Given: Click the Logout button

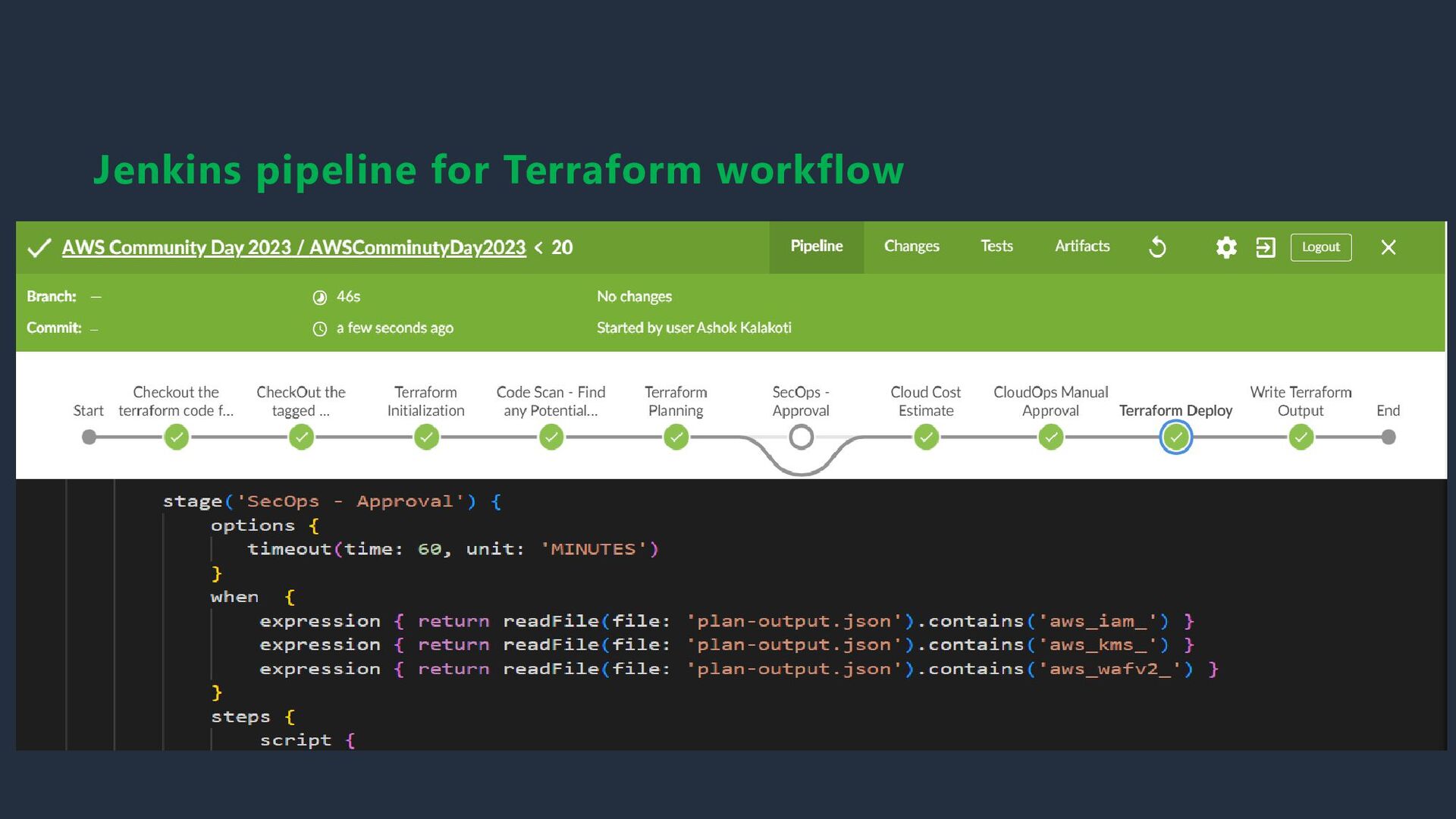Looking at the screenshot, I should coord(1321,247).
